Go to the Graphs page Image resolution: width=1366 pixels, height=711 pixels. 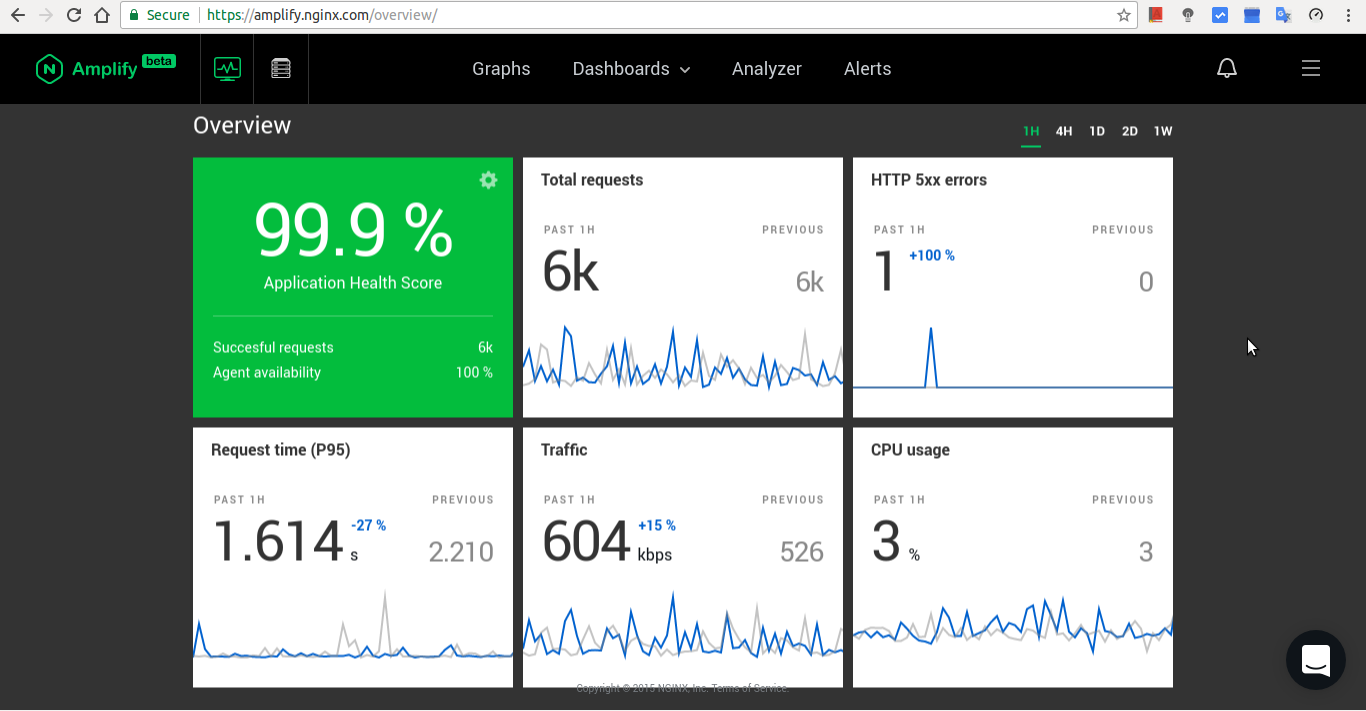point(501,69)
